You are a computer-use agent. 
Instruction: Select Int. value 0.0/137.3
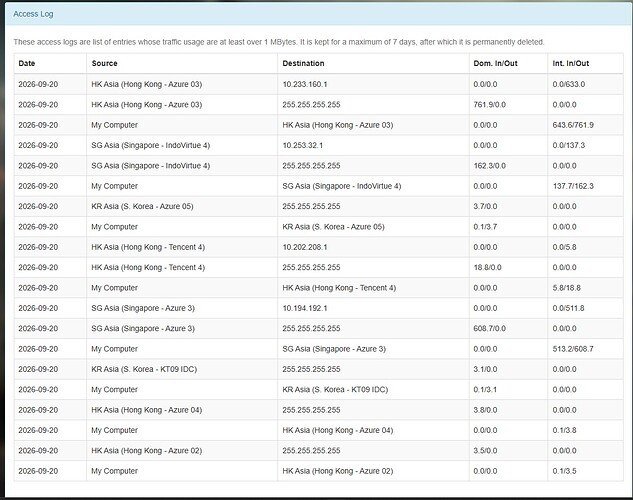(569, 145)
